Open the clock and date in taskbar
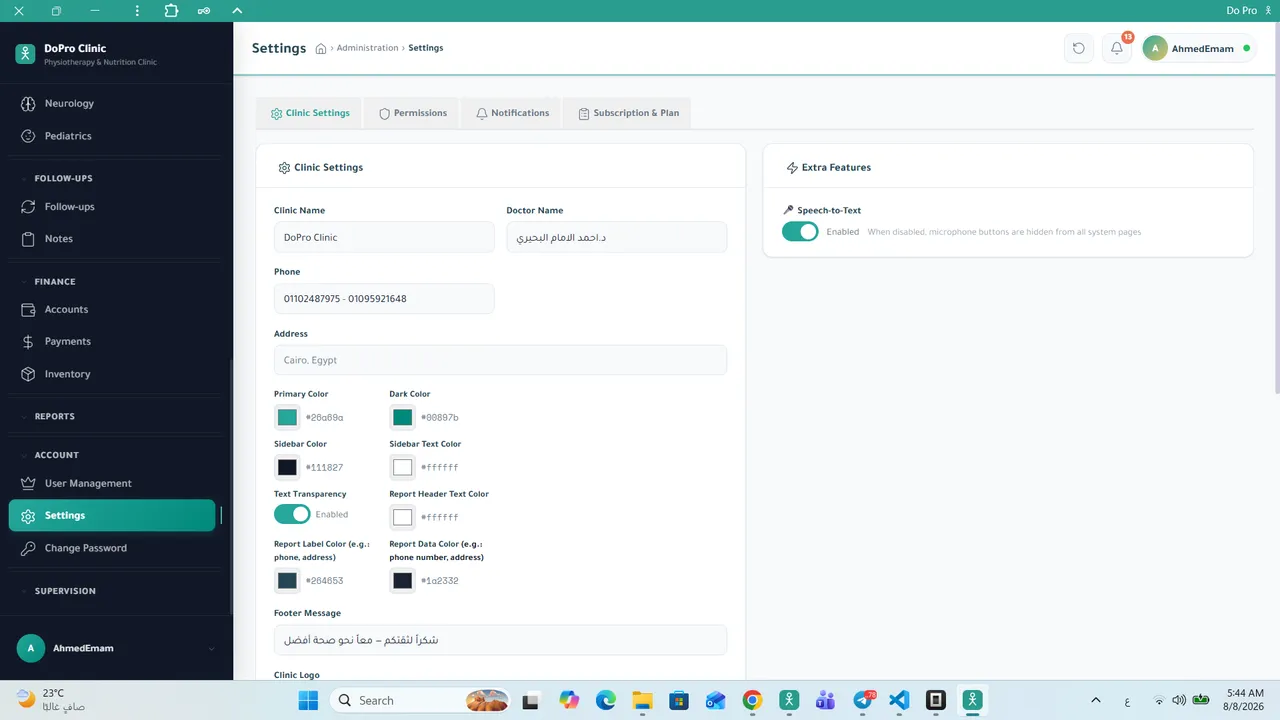 [x=1244, y=700]
